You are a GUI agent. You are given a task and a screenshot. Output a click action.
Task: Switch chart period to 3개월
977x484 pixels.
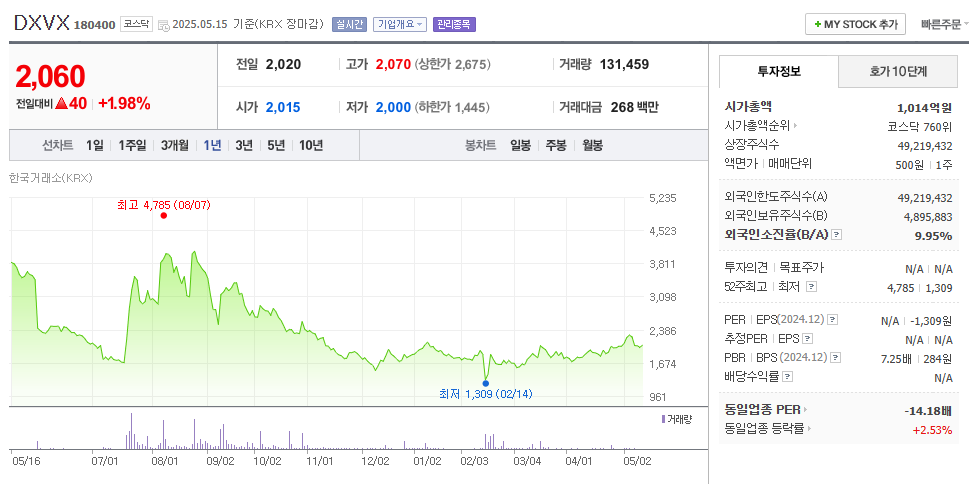(x=174, y=146)
